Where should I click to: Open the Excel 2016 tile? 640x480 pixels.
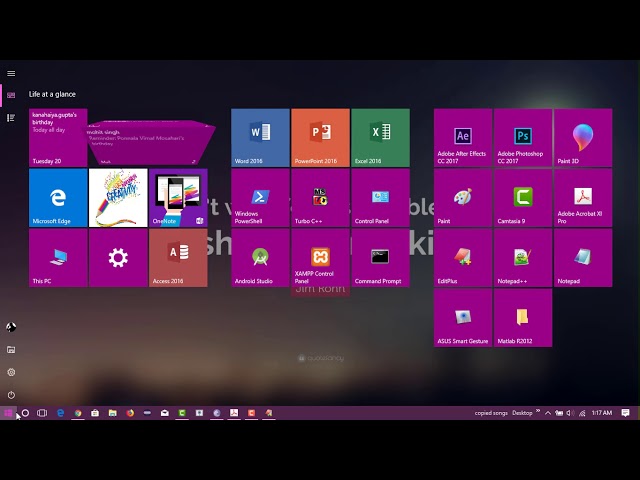pos(380,137)
